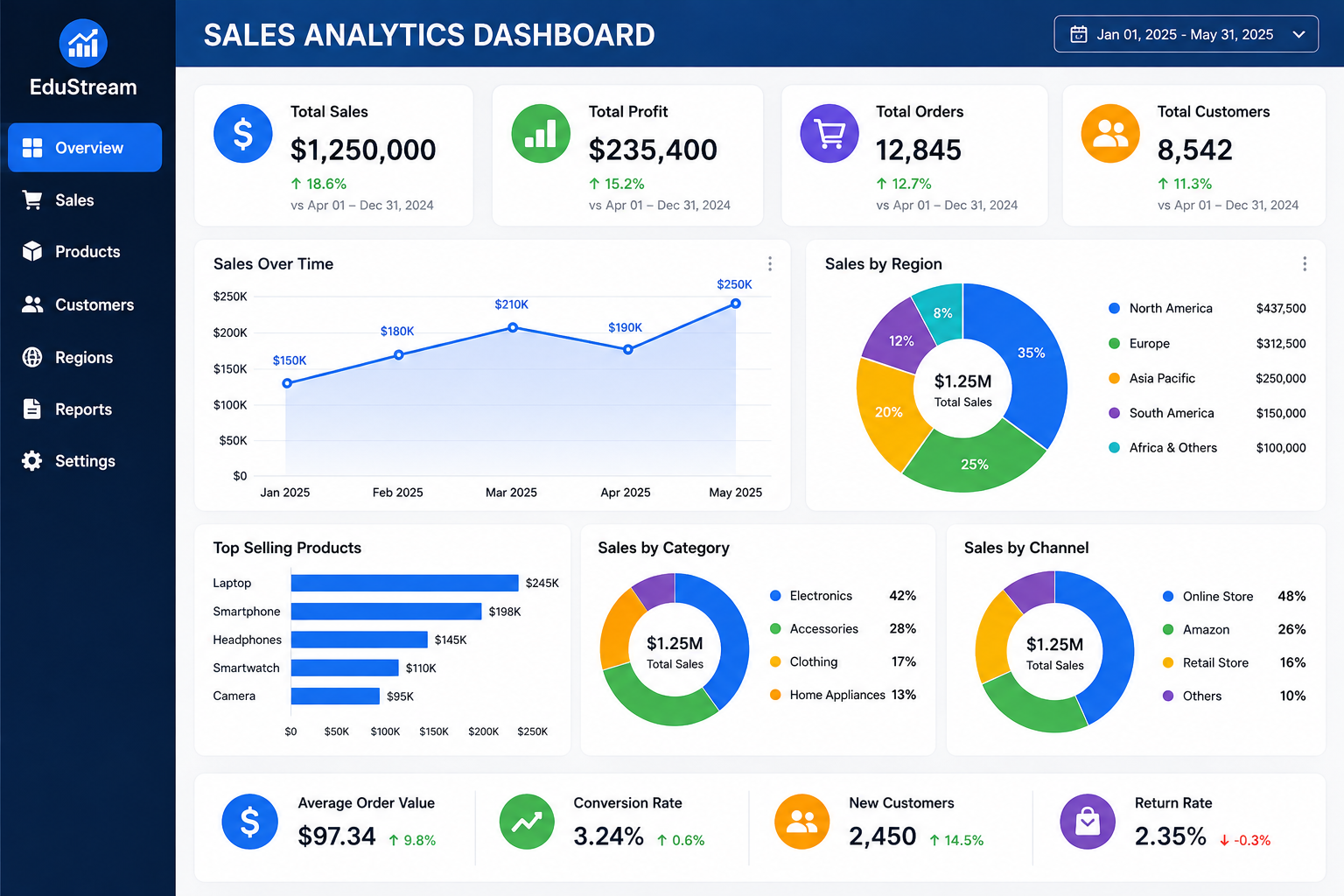Click the $190K Apr 2025 data point
This screenshot has height=896, width=1344.
tap(628, 349)
